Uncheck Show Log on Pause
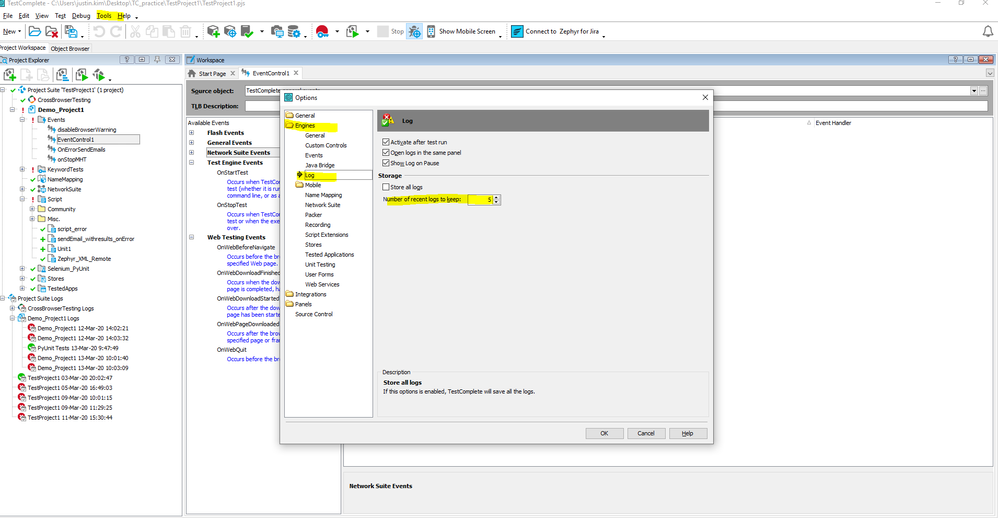 [x=387, y=162]
